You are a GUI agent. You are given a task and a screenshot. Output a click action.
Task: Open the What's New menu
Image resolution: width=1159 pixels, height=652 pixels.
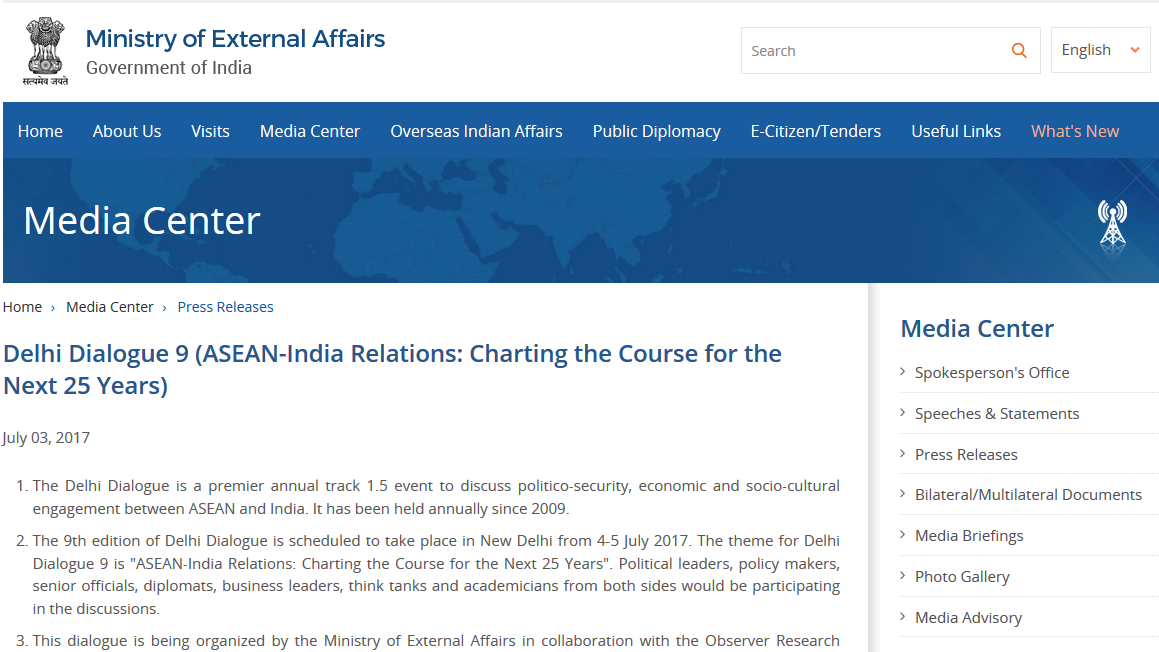coord(1075,131)
